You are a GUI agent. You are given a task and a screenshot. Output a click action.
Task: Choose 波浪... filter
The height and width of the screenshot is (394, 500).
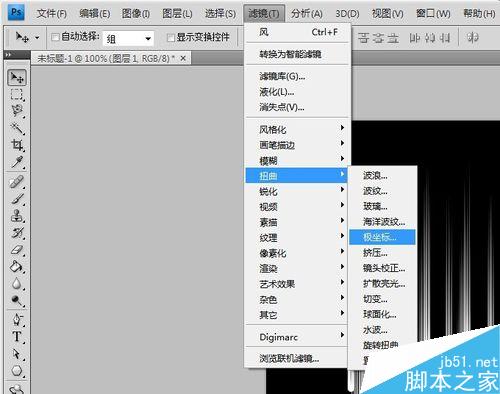point(382,175)
